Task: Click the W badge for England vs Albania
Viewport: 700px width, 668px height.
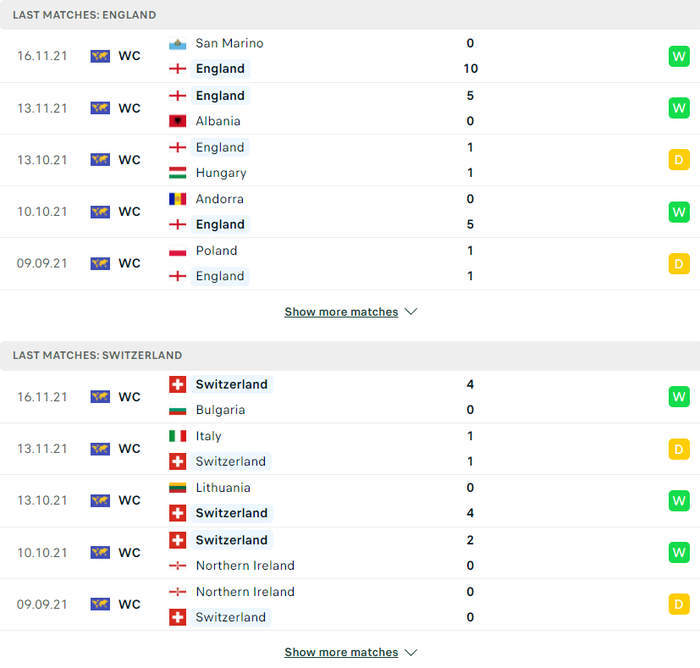Action: tap(679, 108)
